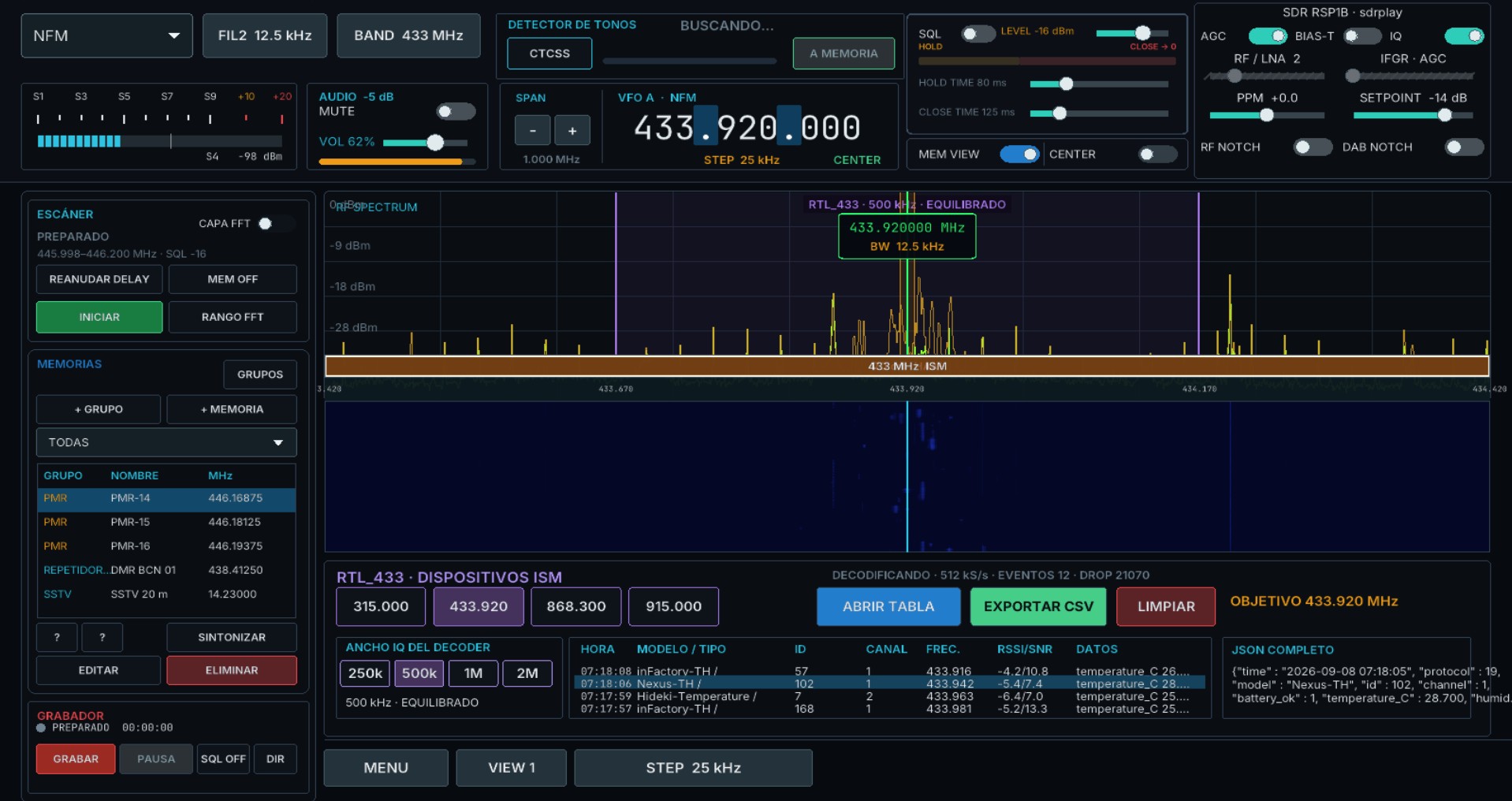This screenshot has width=1512, height=801.
Task: Click the LIMPIAR button
Action: [1166, 606]
